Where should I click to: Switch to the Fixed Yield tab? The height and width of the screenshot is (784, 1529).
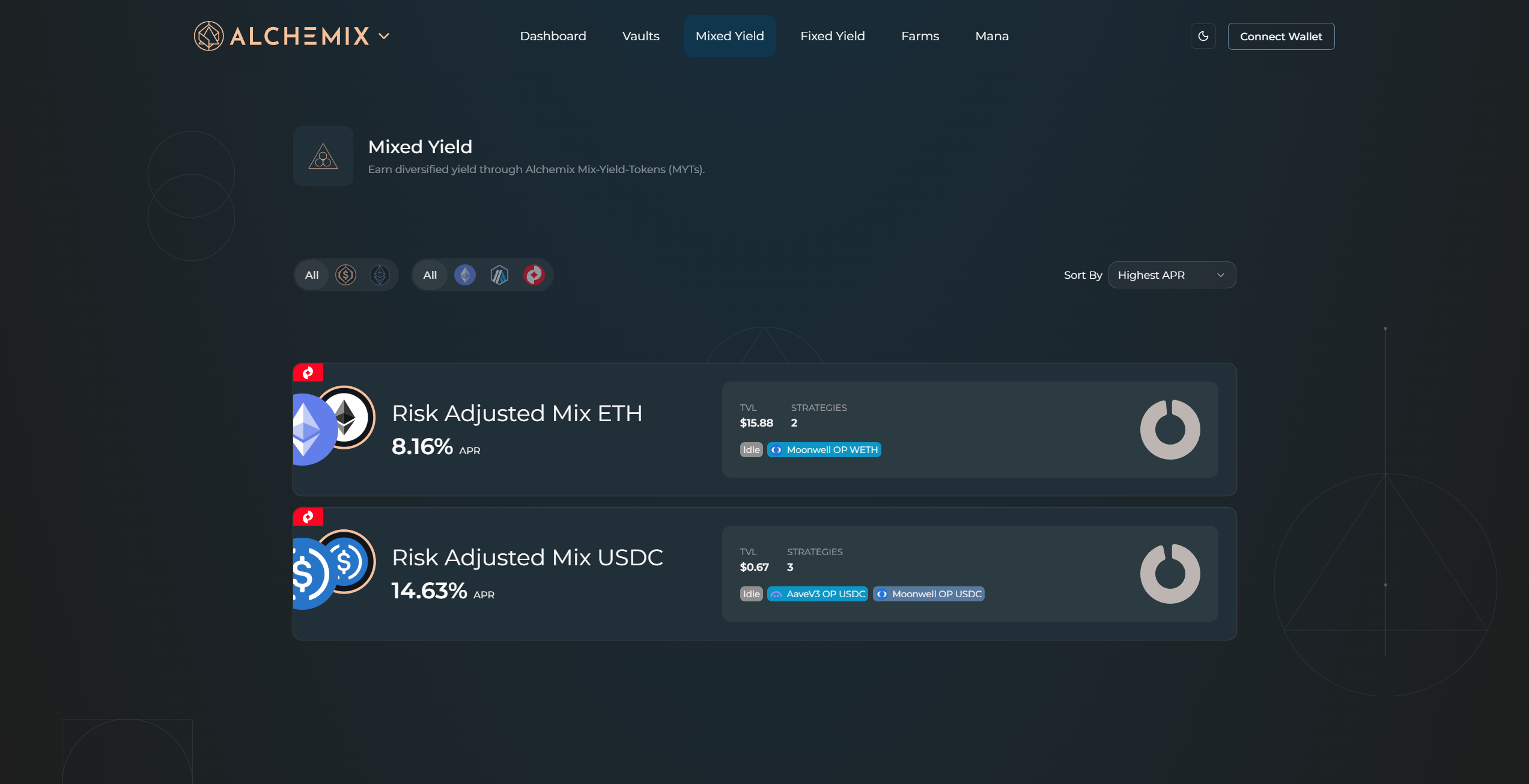[832, 36]
